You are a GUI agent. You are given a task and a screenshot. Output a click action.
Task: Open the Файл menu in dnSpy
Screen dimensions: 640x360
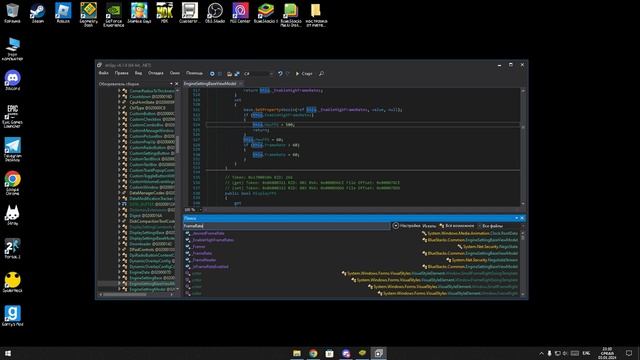[104, 73]
